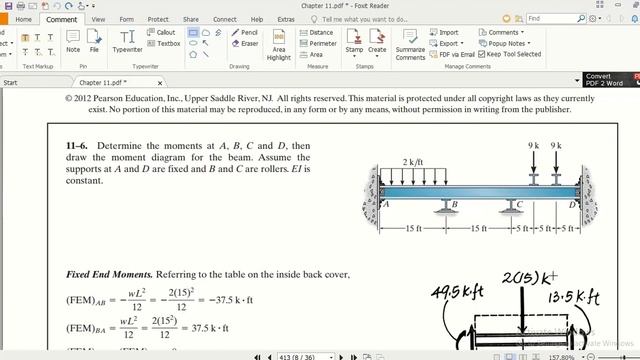
Task: Select the Polygon drawing tool
Action: [193, 54]
